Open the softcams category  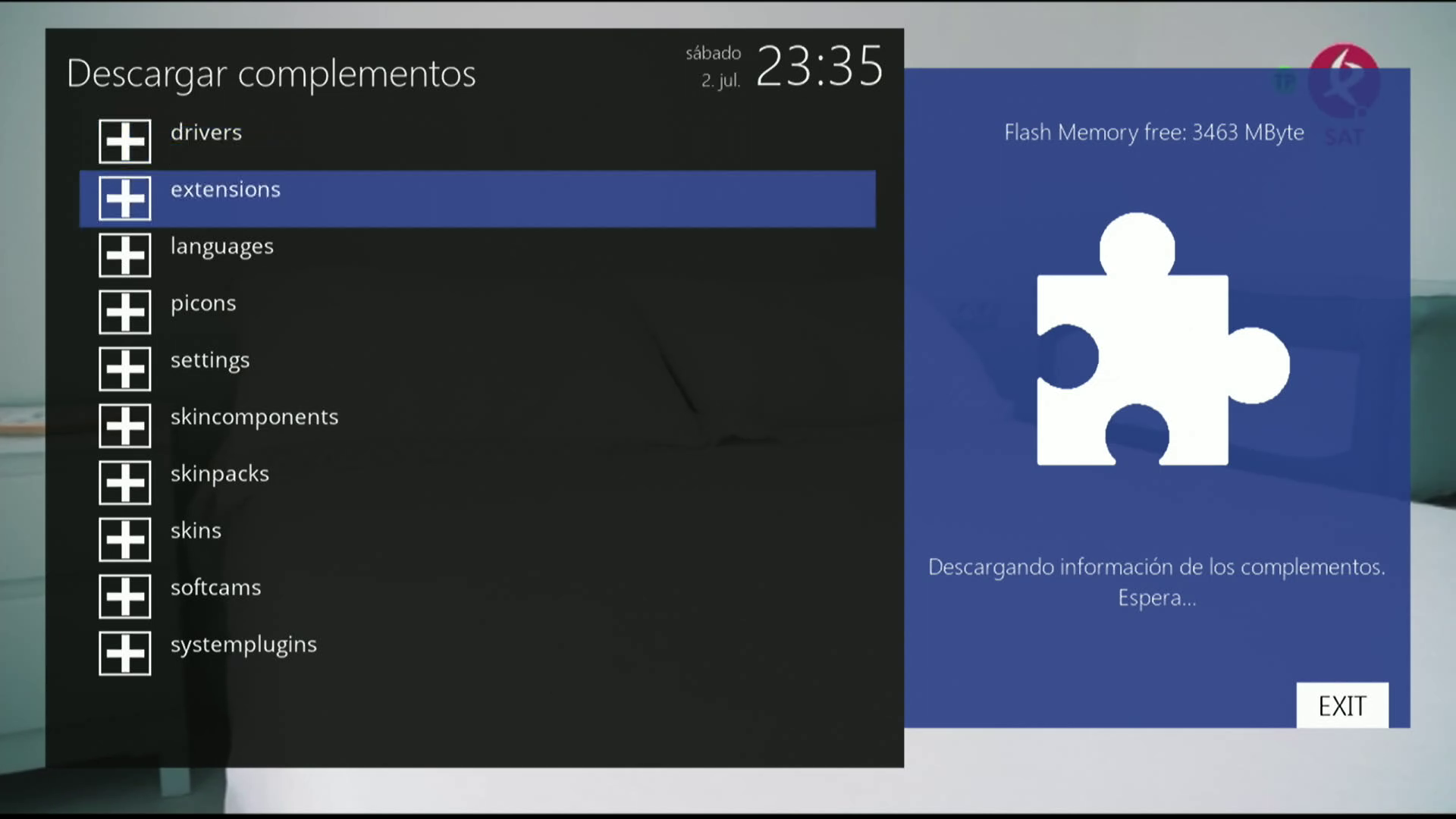[x=215, y=588]
